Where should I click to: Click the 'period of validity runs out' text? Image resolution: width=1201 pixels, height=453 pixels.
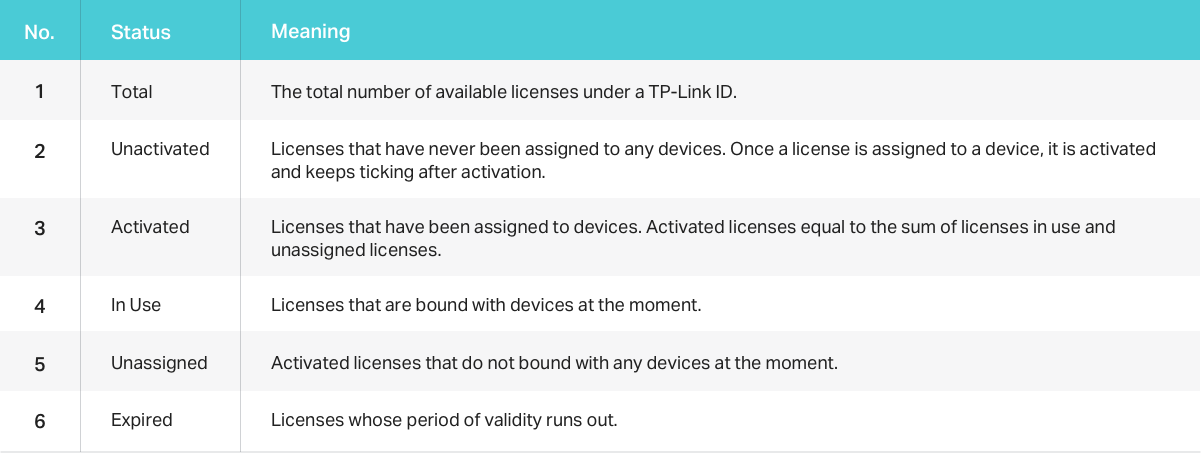(x=444, y=420)
